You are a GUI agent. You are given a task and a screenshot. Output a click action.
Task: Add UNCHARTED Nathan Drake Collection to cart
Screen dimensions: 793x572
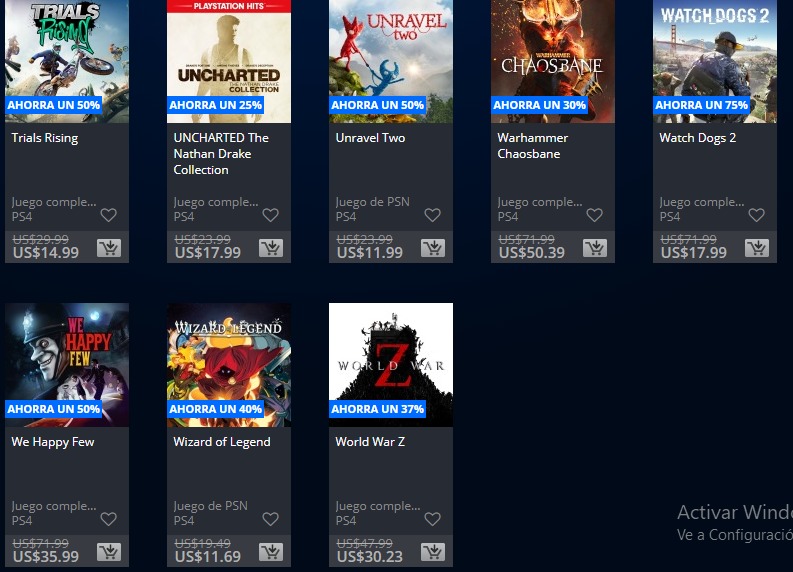coord(271,248)
